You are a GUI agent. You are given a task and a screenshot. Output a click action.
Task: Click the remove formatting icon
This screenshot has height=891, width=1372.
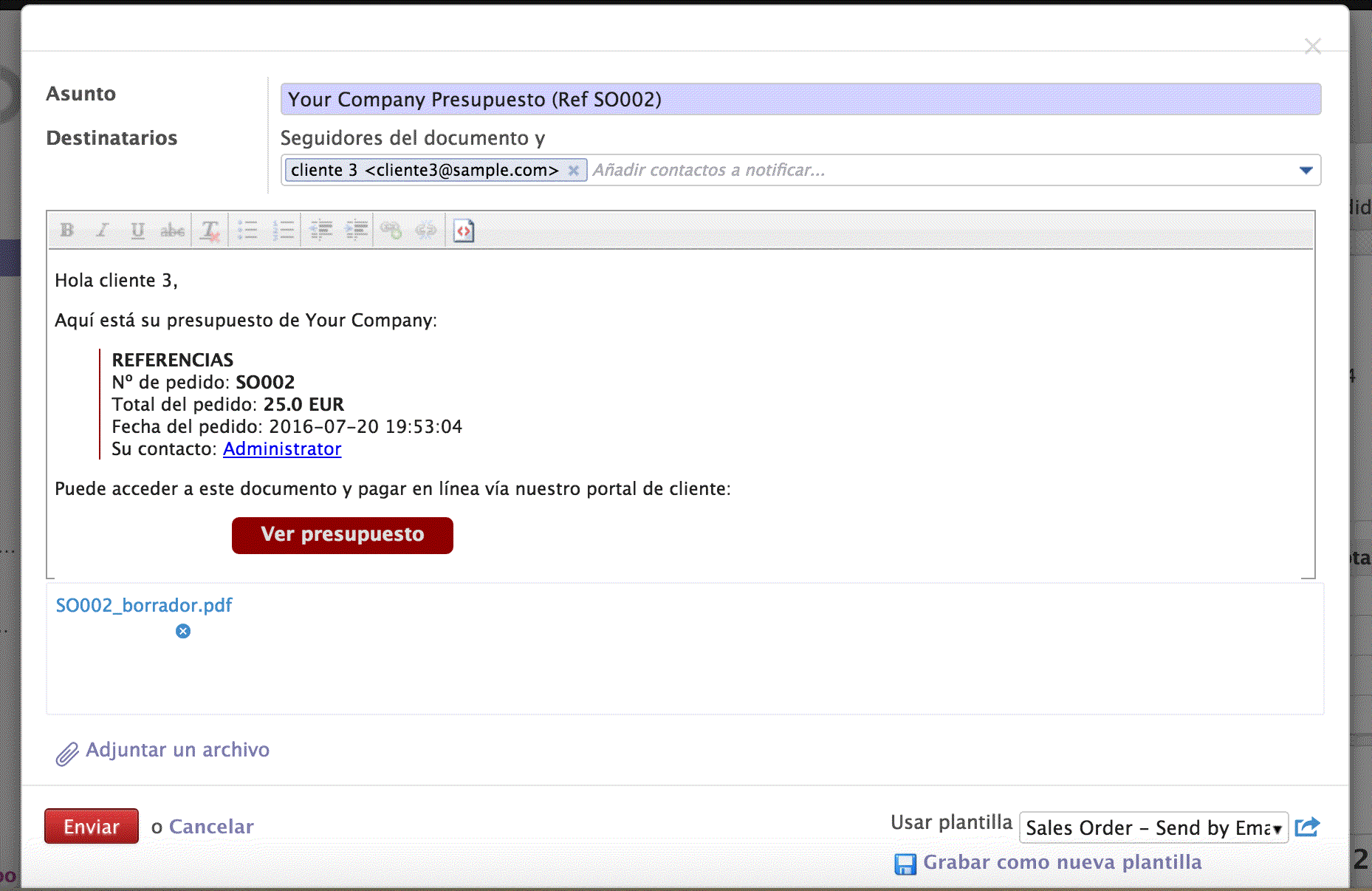(210, 231)
